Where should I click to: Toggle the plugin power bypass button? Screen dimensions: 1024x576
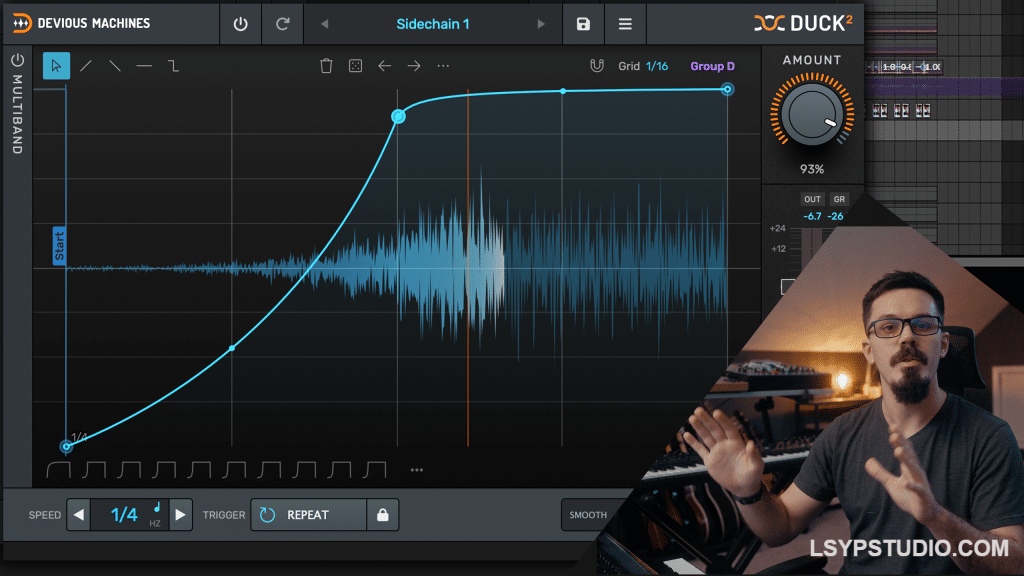tap(240, 24)
